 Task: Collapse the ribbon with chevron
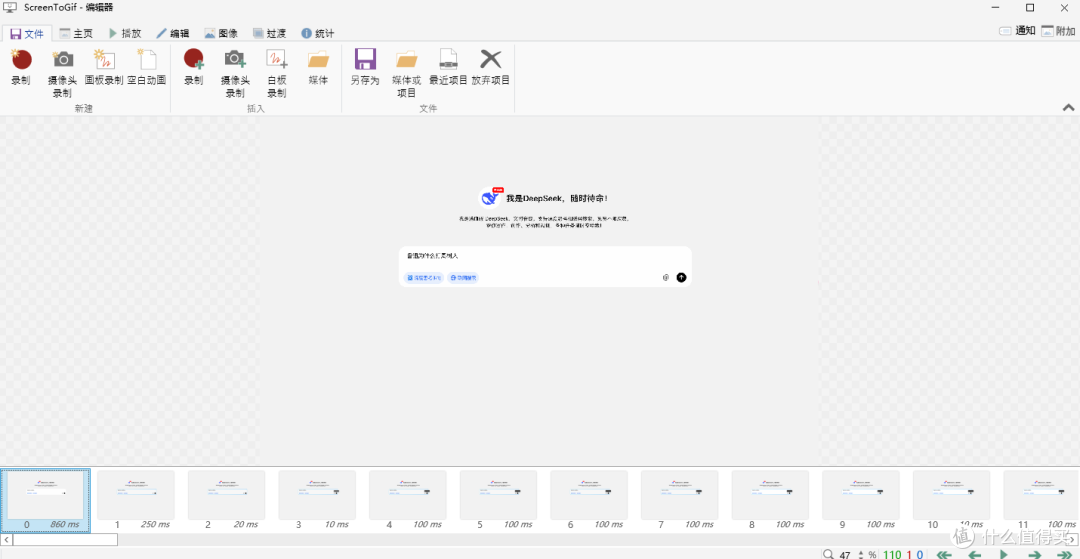click(1068, 107)
